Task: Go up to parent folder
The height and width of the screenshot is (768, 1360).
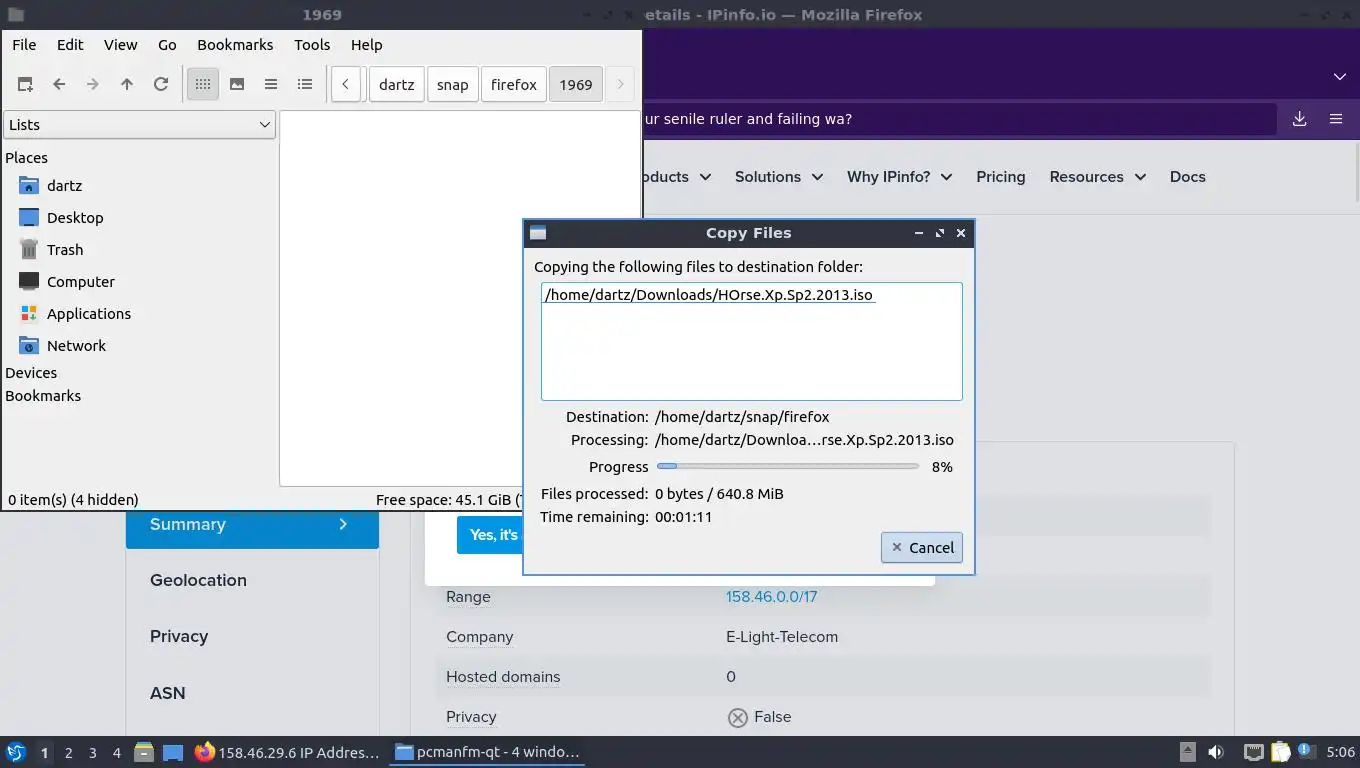Action: click(127, 85)
